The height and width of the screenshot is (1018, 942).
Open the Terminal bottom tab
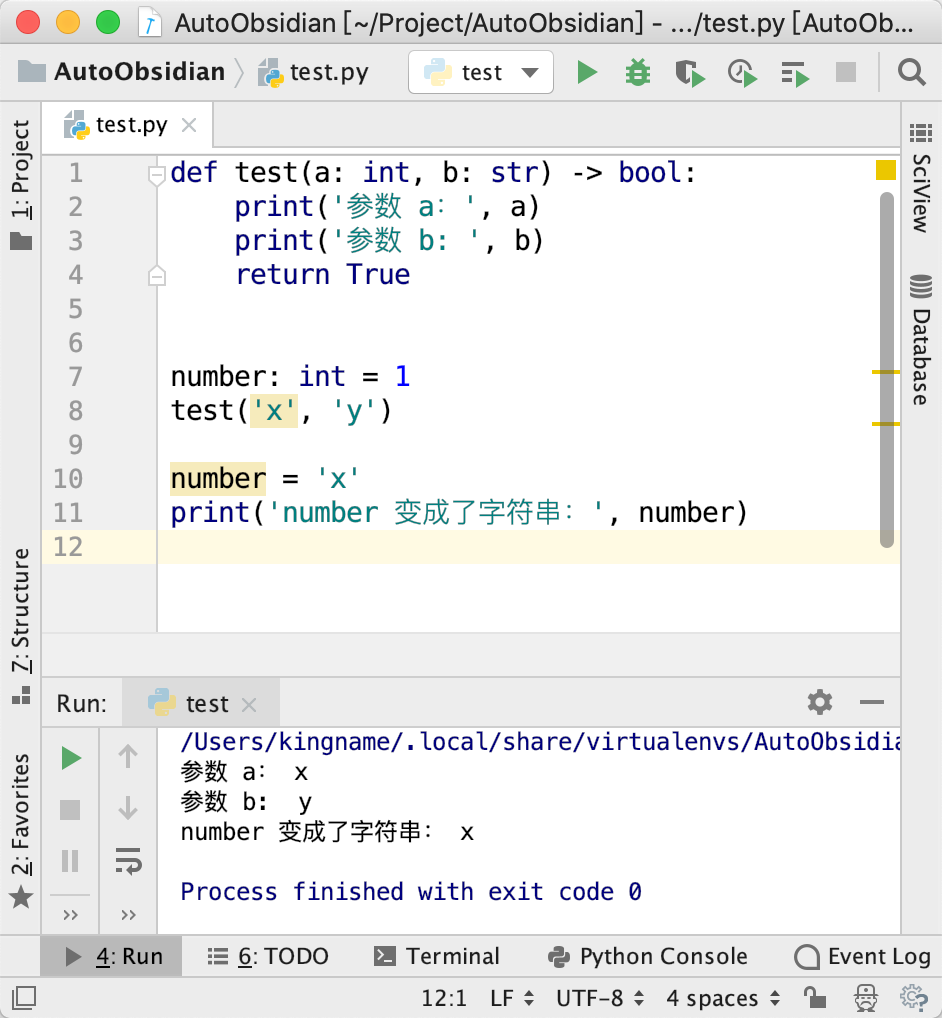pos(437,956)
